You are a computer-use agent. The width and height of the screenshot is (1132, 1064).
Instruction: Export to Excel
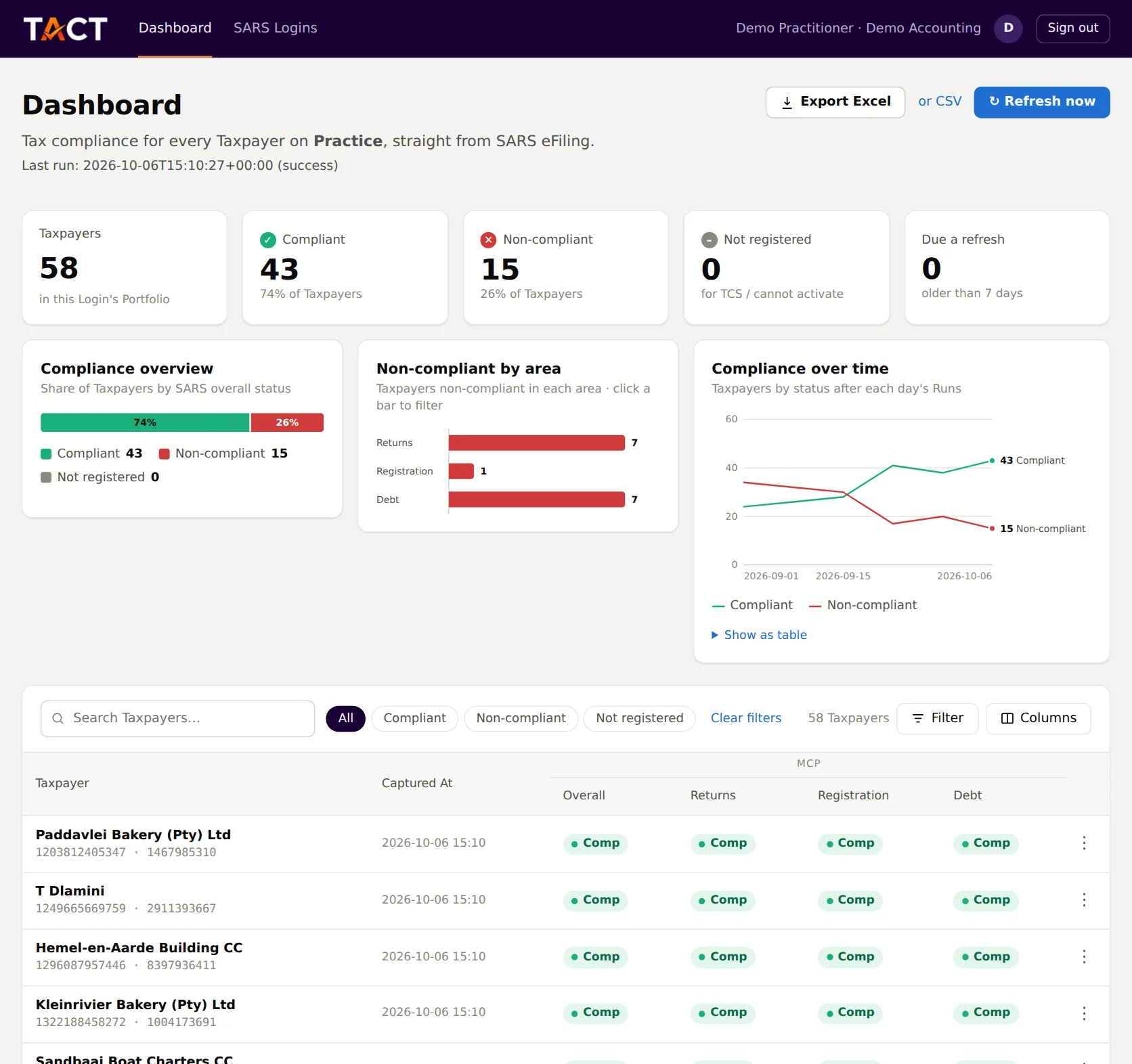(835, 102)
